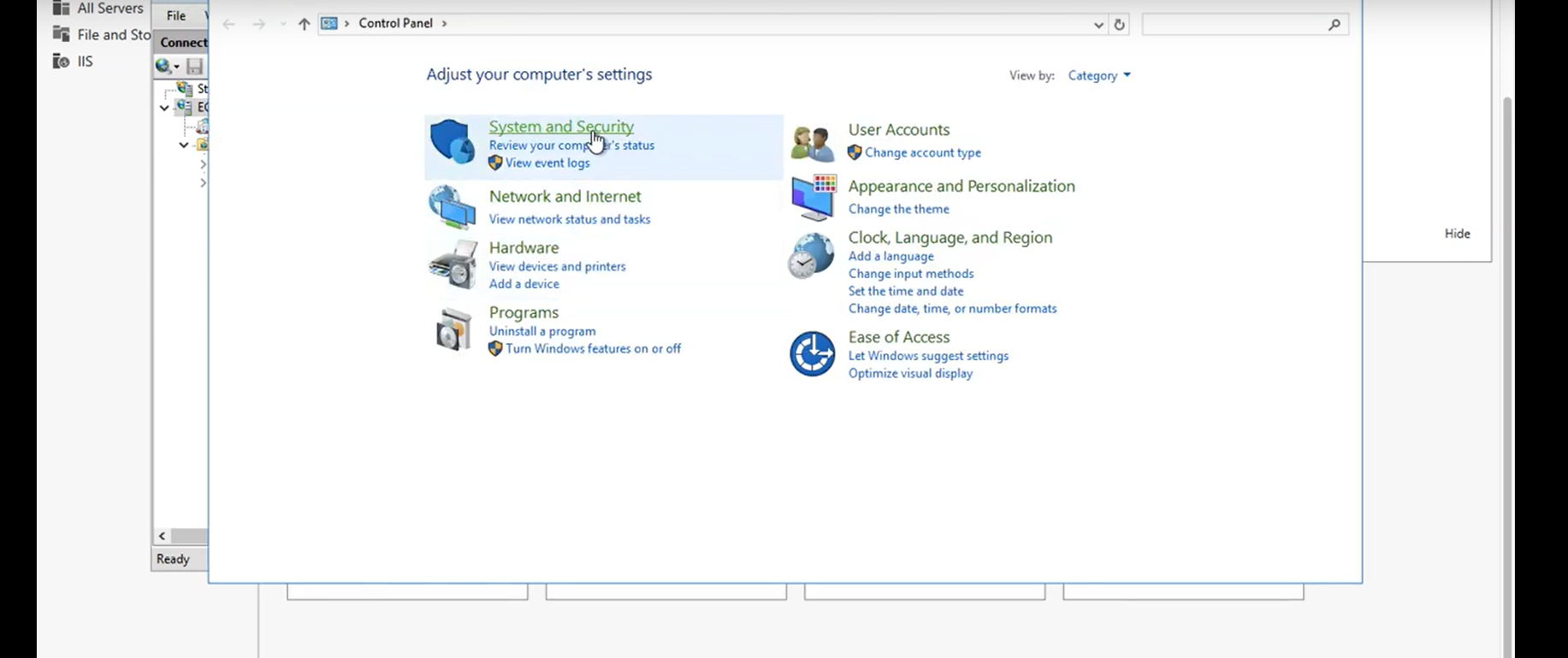Click the Hardware printer icon
Viewport: 1568px width, 658px height.
453,264
